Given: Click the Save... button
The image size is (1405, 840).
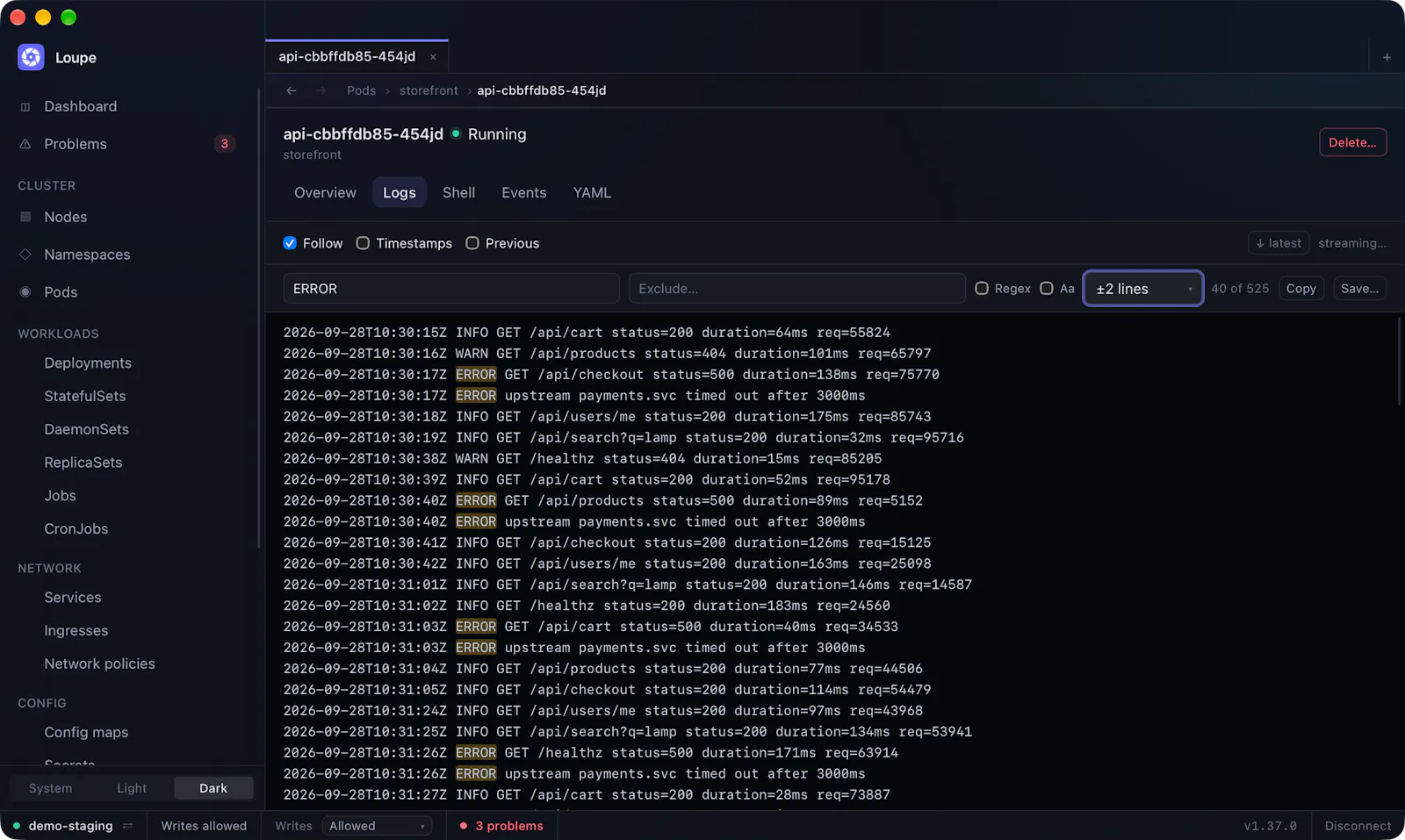Looking at the screenshot, I should pyautogui.click(x=1359, y=288).
